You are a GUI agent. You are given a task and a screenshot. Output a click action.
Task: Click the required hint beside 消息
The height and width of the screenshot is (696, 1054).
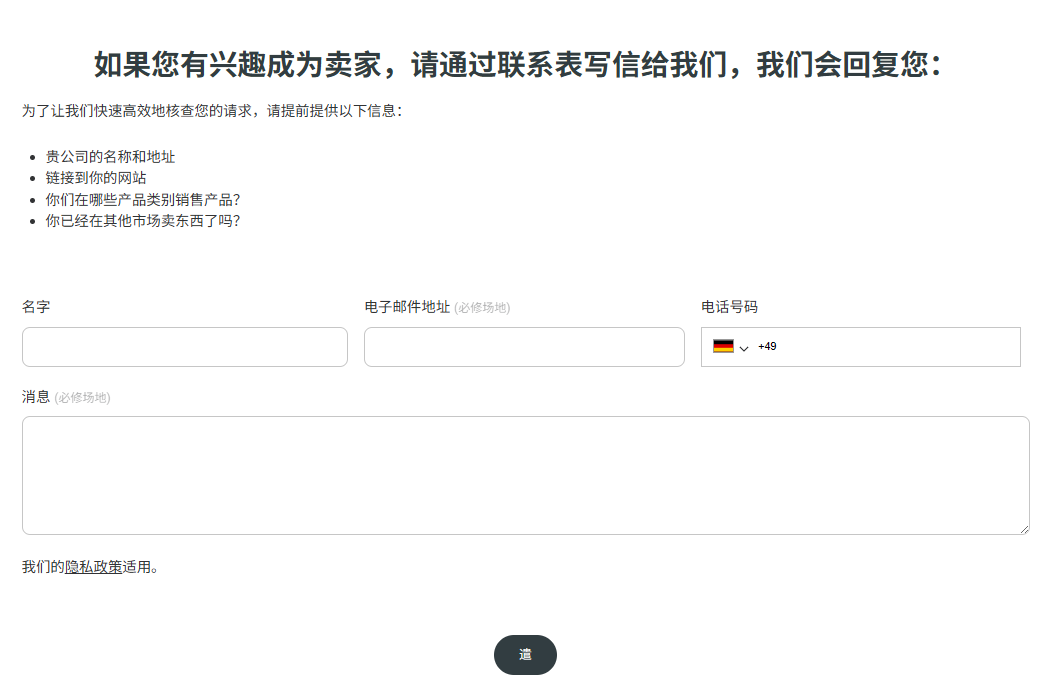(82, 398)
